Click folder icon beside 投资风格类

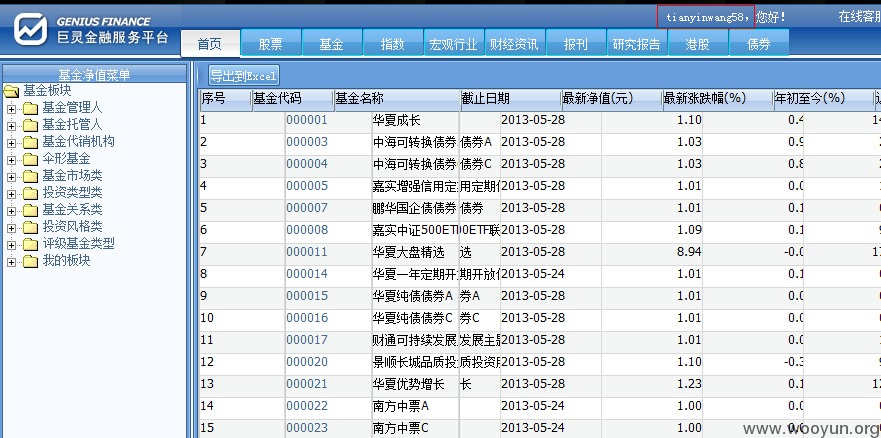[30, 227]
